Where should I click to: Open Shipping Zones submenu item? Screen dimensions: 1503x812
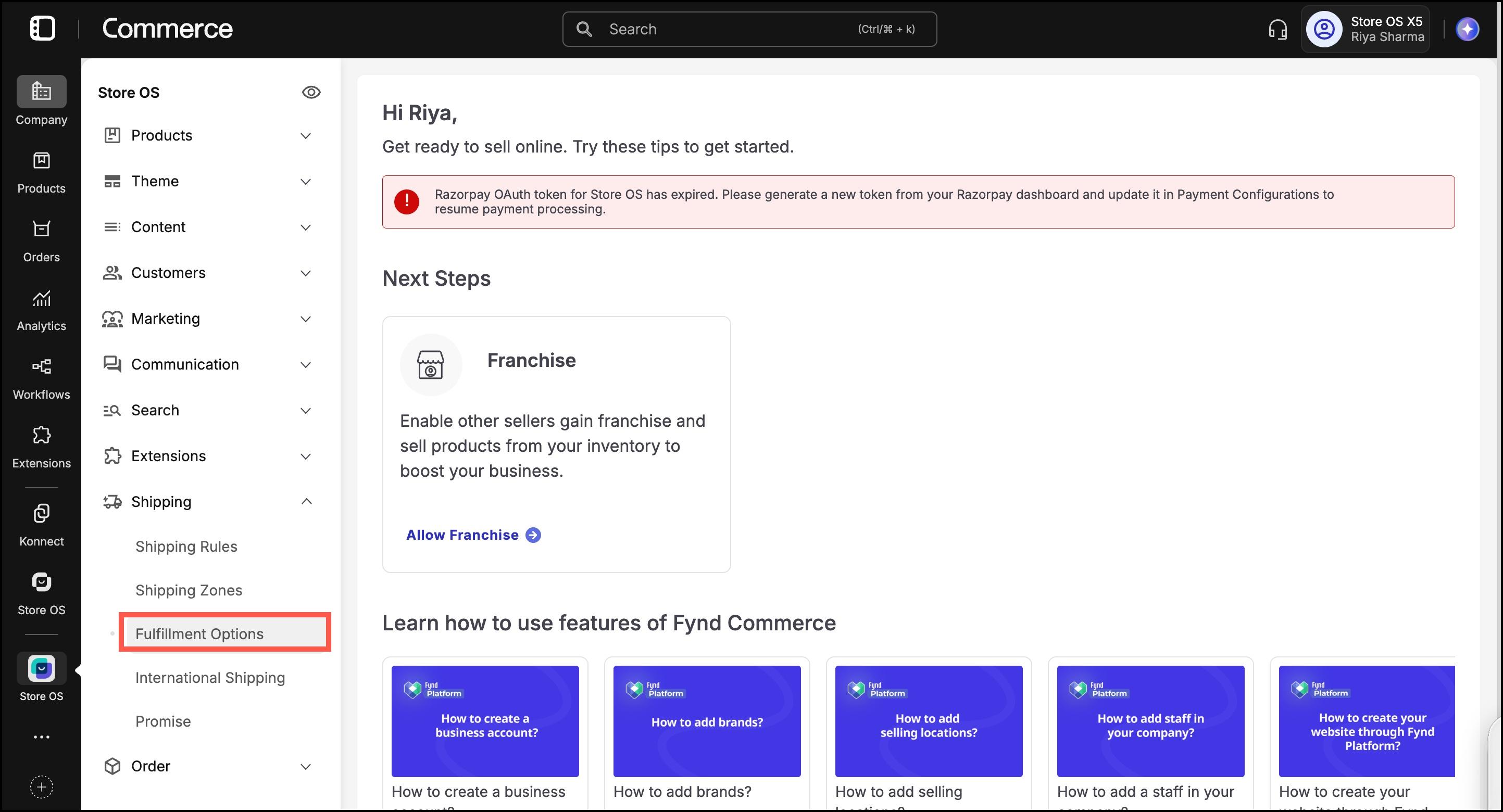189,590
